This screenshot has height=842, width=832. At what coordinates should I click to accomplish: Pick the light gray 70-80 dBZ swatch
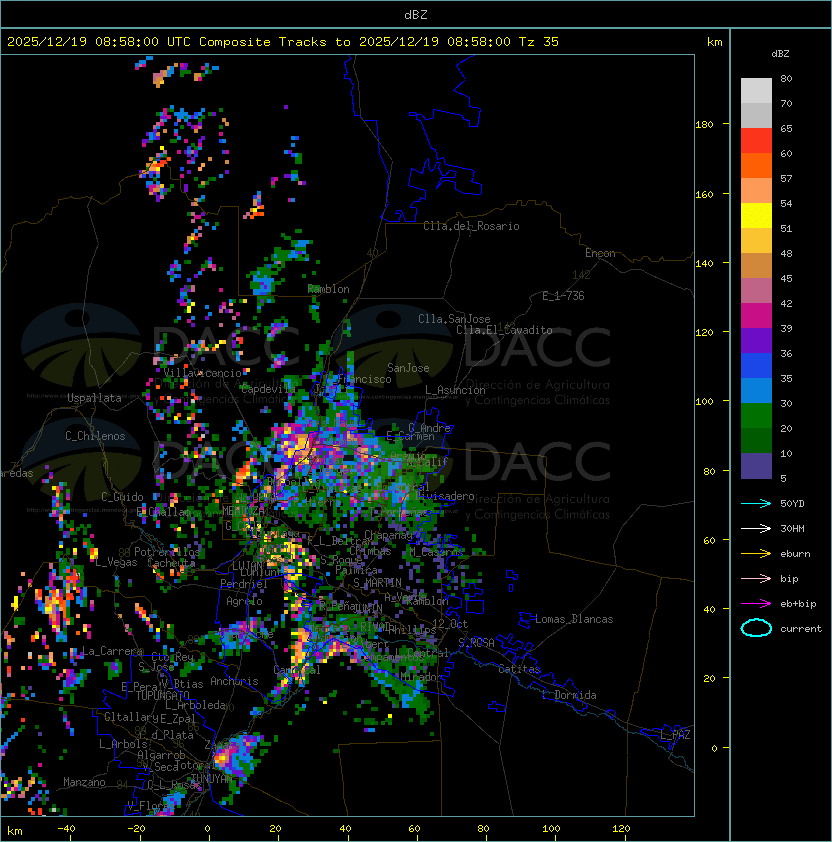pos(756,91)
